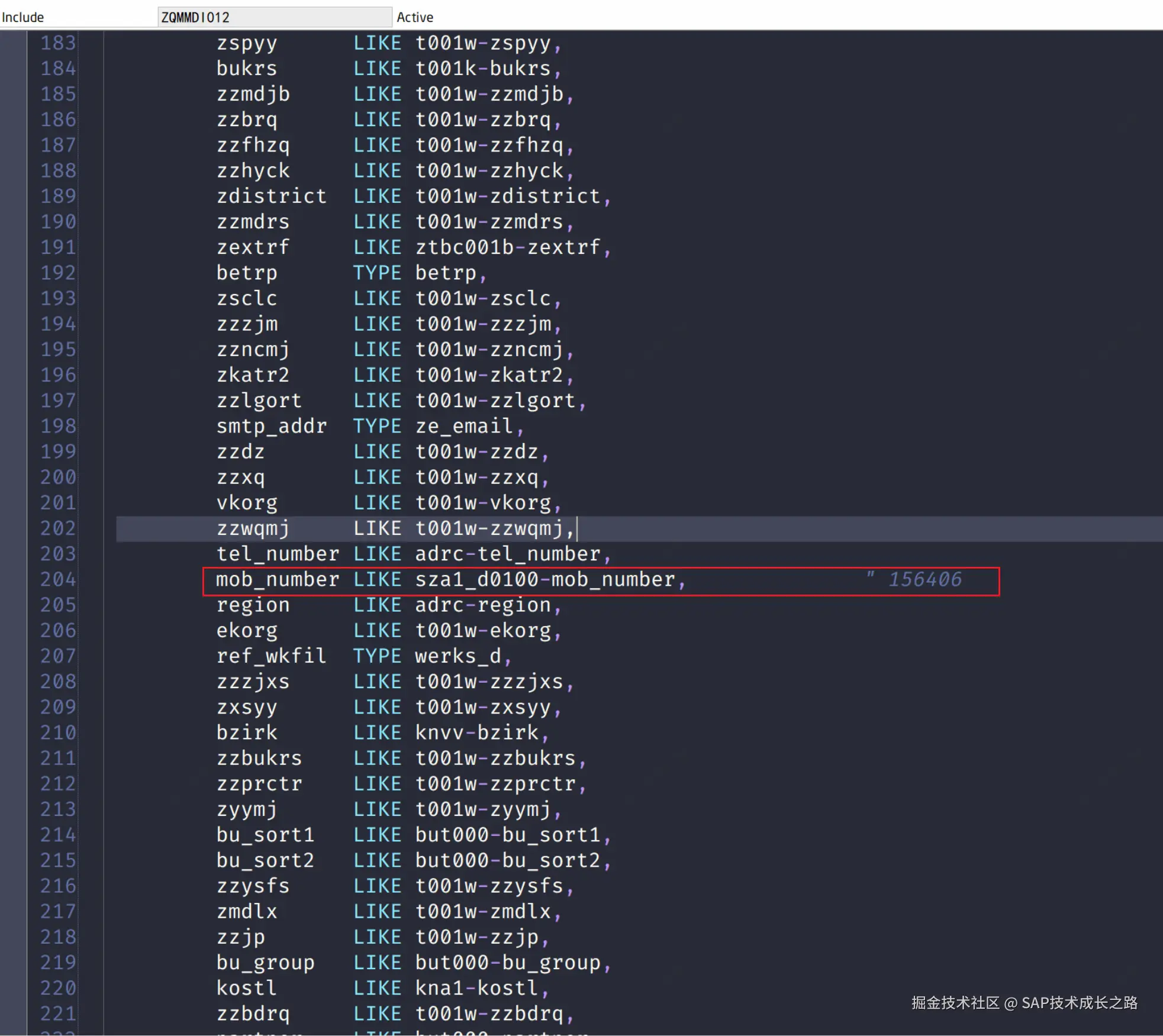This screenshot has height=1036, width=1163.
Task: Click the zdistrict field name
Action: [x=271, y=196]
